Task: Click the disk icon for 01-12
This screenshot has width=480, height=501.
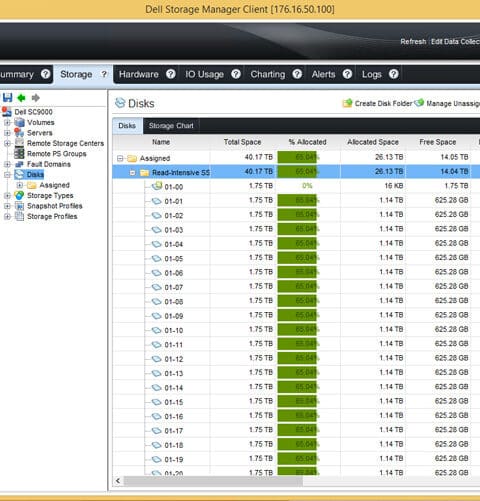Action: 156,359
